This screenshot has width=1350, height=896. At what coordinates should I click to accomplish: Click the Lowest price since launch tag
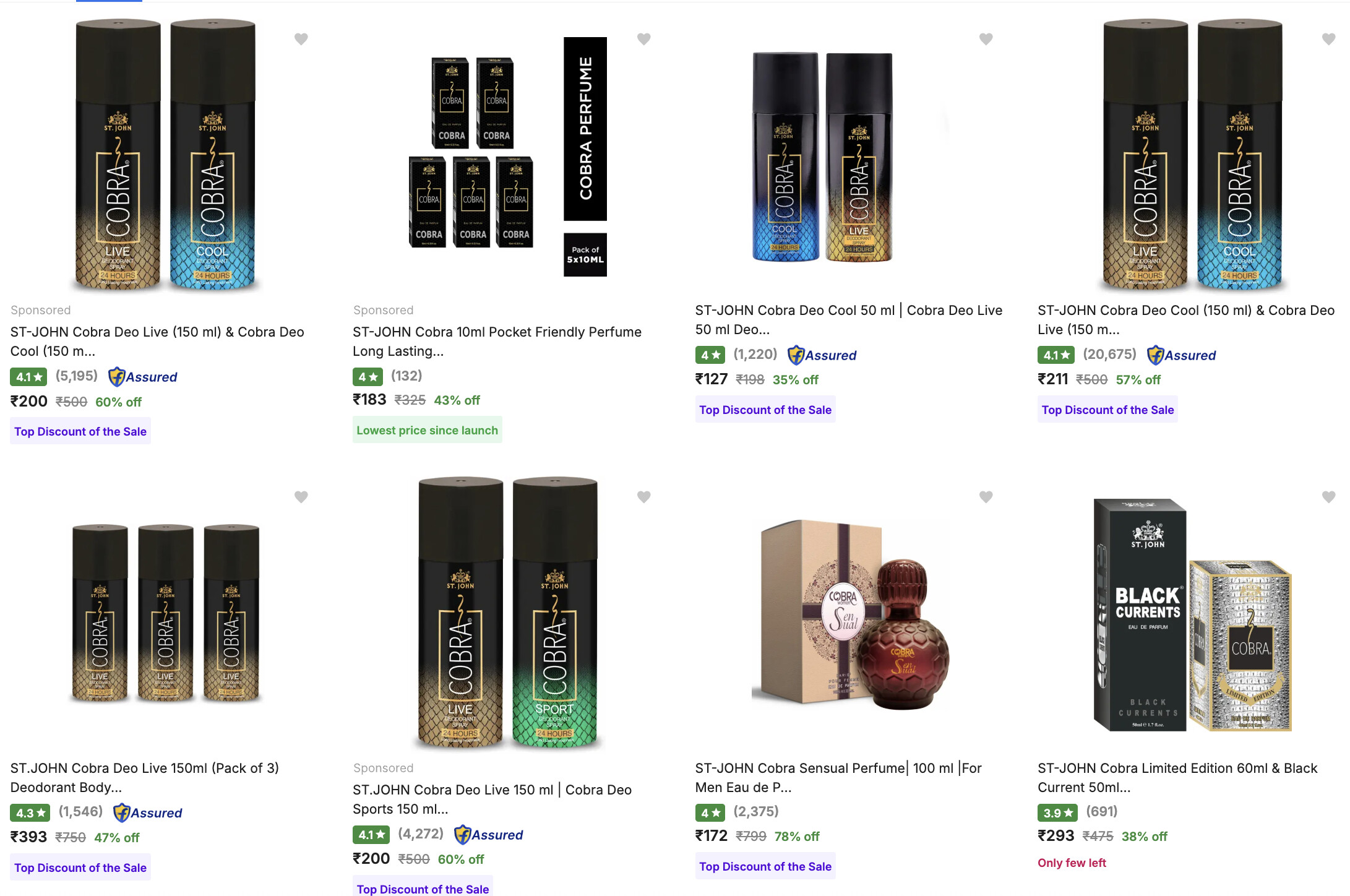point(427,430)
